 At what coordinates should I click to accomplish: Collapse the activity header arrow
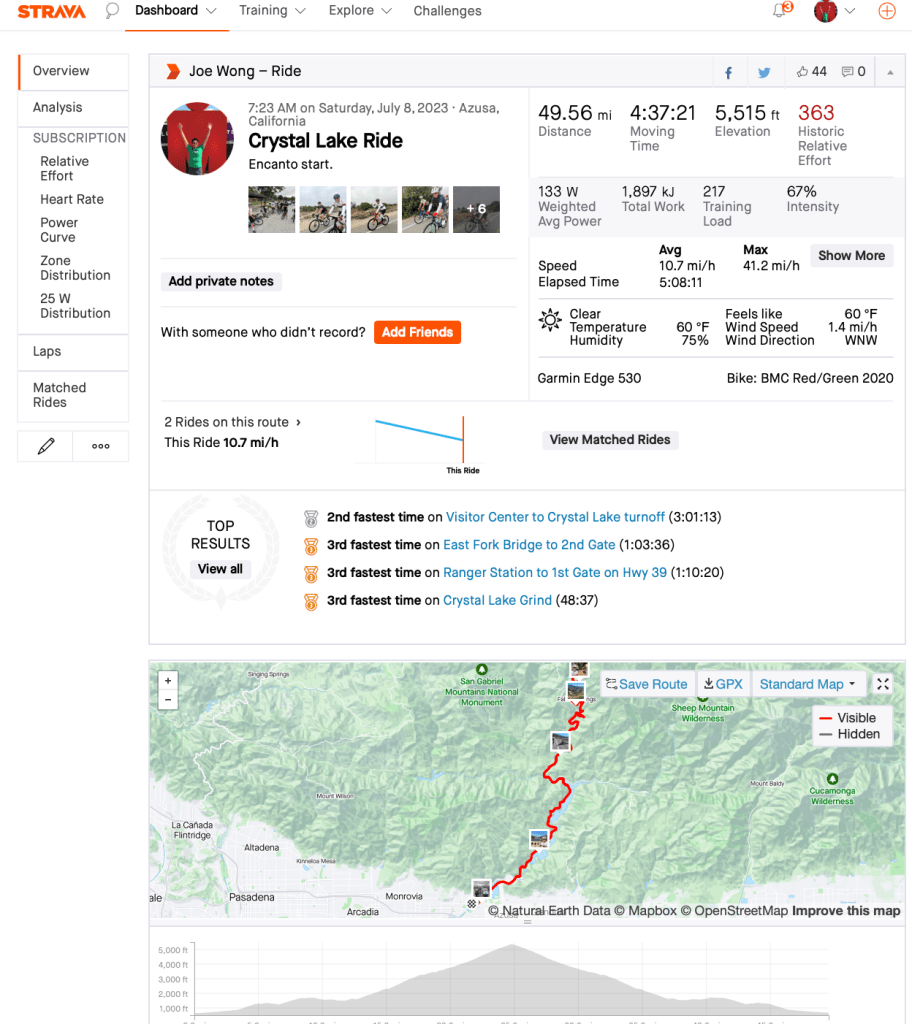click(889, 72)
